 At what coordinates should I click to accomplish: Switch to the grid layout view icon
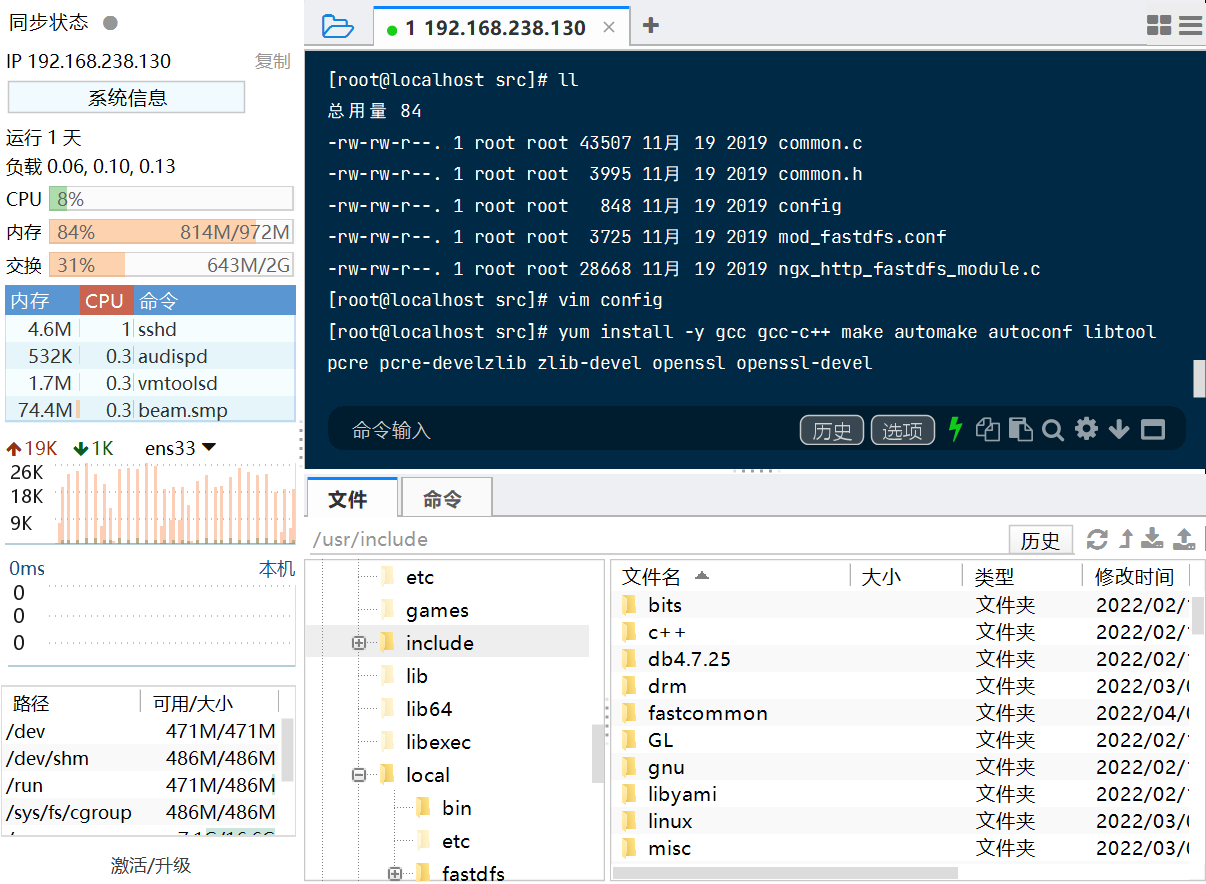1159,26
